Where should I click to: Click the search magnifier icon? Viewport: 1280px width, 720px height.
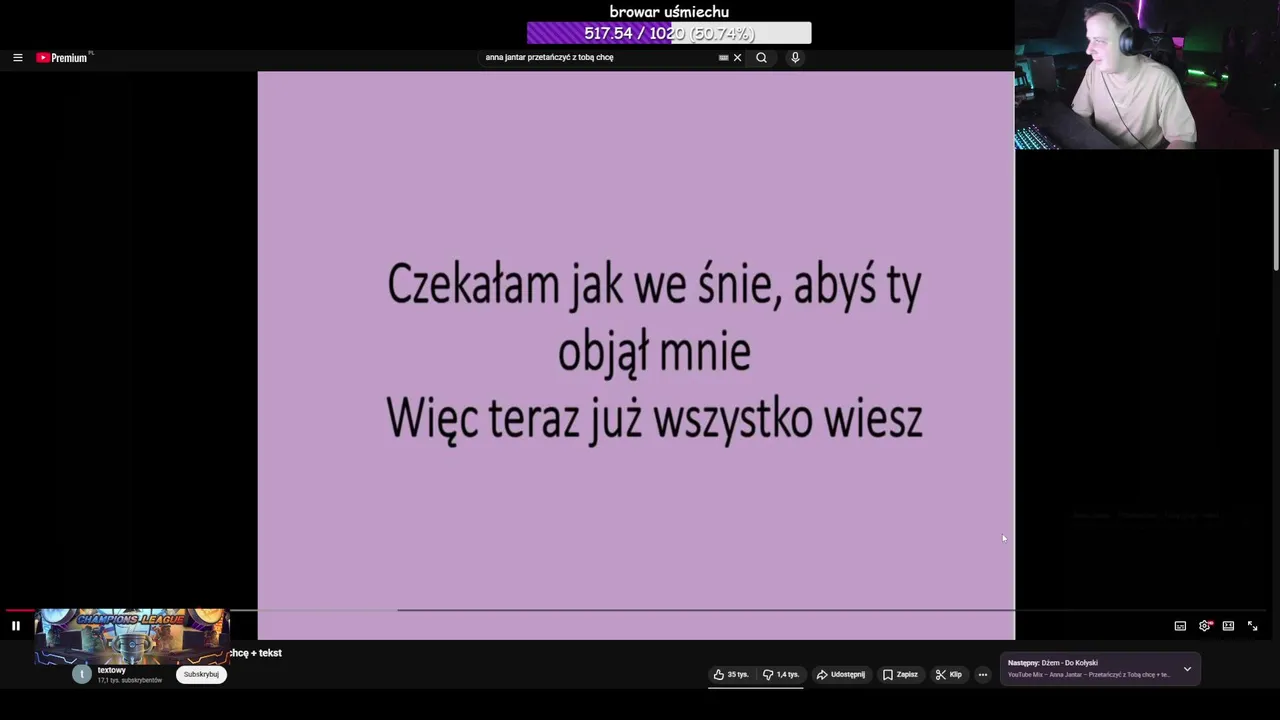coord(761,58)
